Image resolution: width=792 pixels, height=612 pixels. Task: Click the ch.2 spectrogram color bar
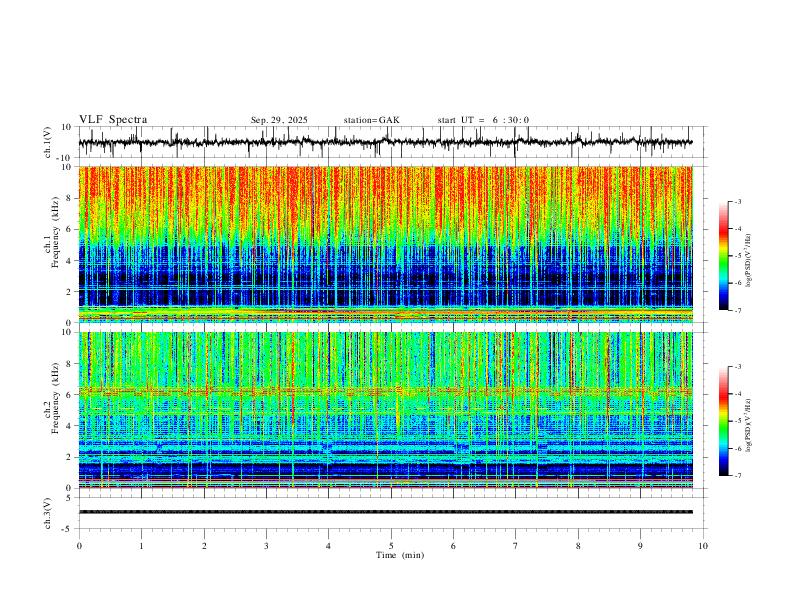pyautogui.click(x=723, y=421)
